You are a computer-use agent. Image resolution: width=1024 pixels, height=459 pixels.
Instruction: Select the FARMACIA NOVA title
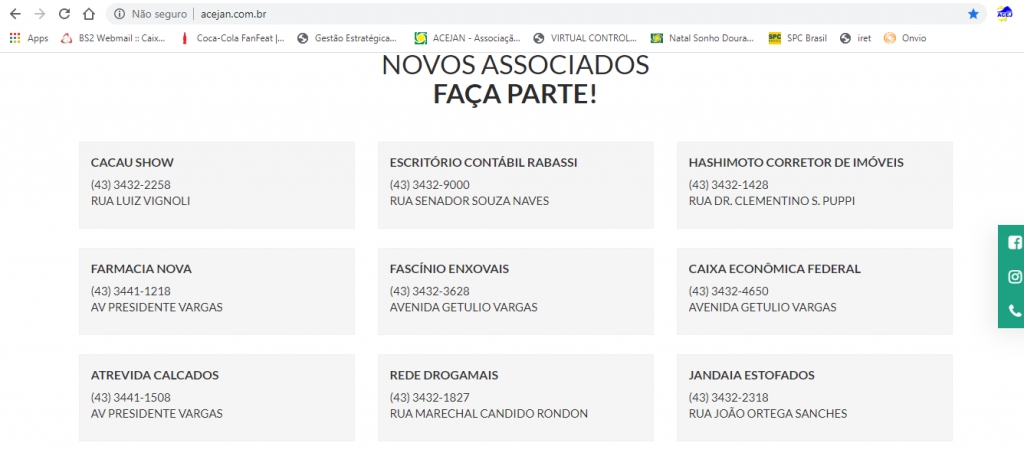[x=141, y=269]
